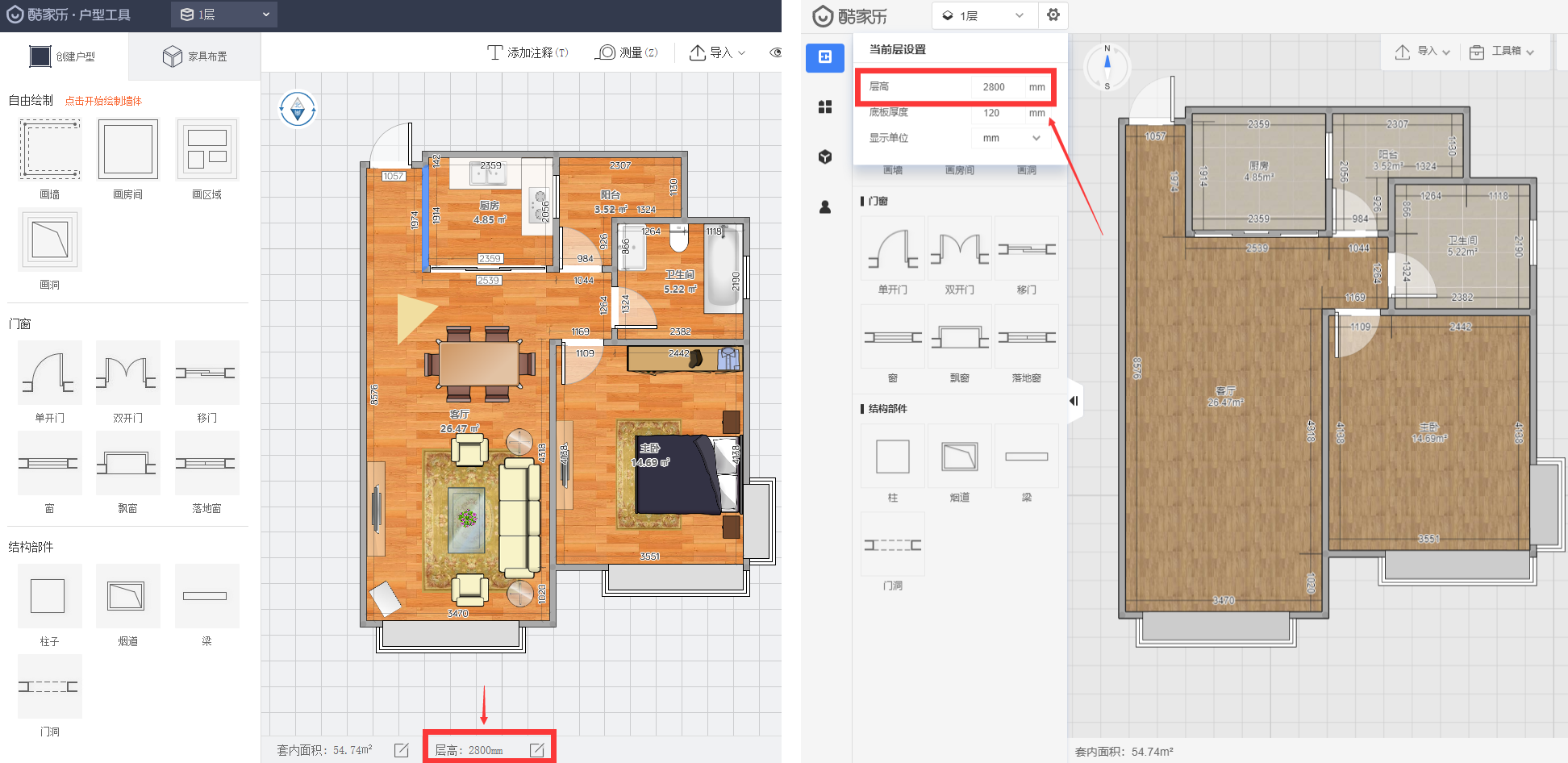
Task: Select 门洞 door opening in right window
Action: pos(893,544)
